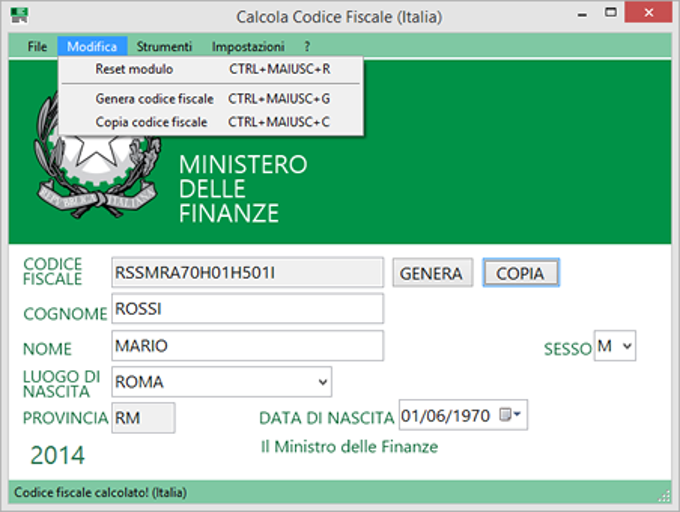This screenshot has height=512, width=680.
Task: Click the COPIA button
Action: point(521,273)
